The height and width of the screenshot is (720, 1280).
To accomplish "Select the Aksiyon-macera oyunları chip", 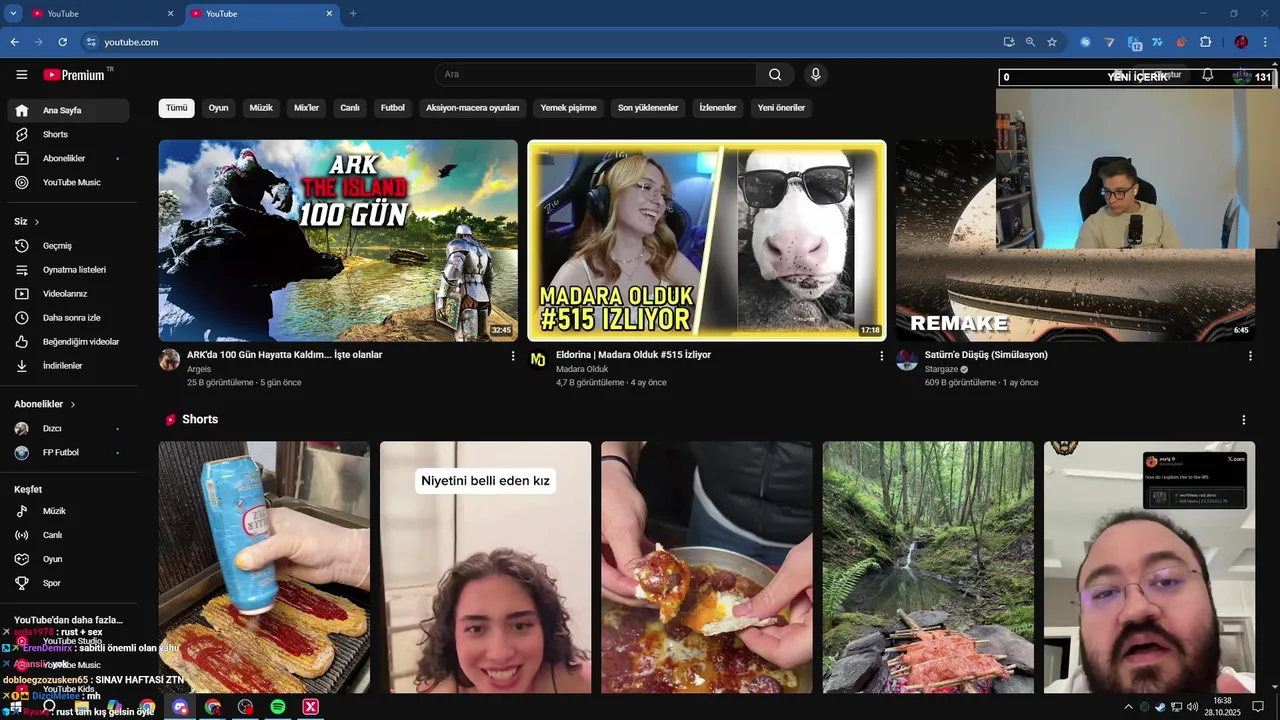I will pos(473,108).
